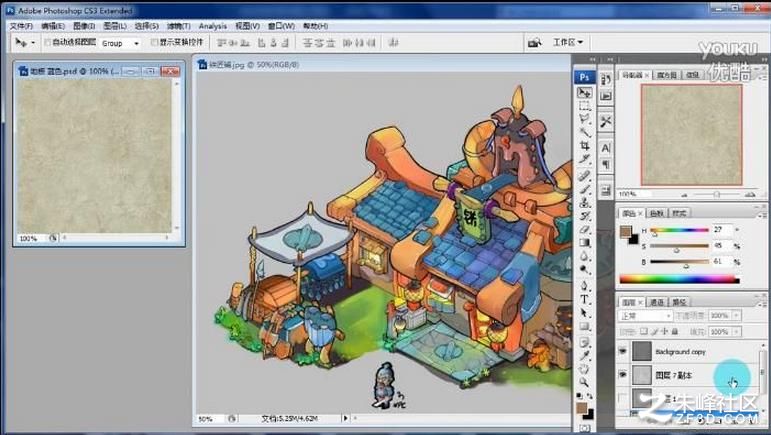Click the Hue slider in Color panel
The width and height of the screenshot is (771, 435).
click(x=679, y=230)
